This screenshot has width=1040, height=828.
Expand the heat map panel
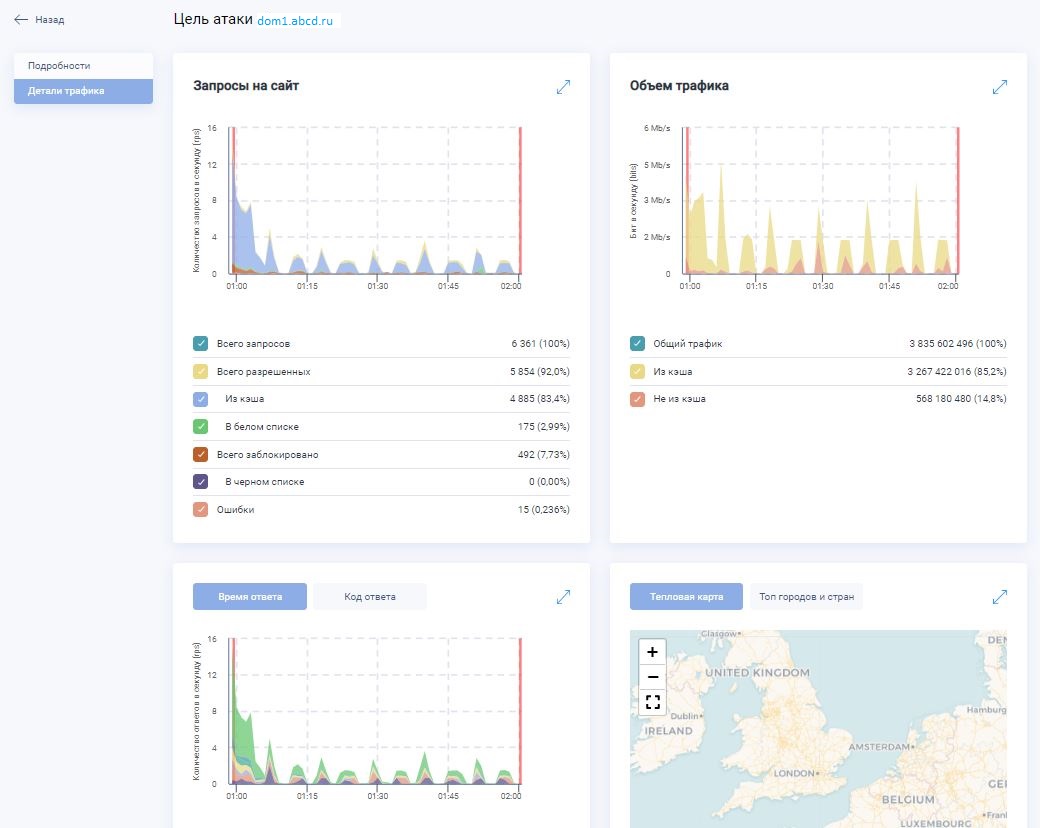[999, 597]
